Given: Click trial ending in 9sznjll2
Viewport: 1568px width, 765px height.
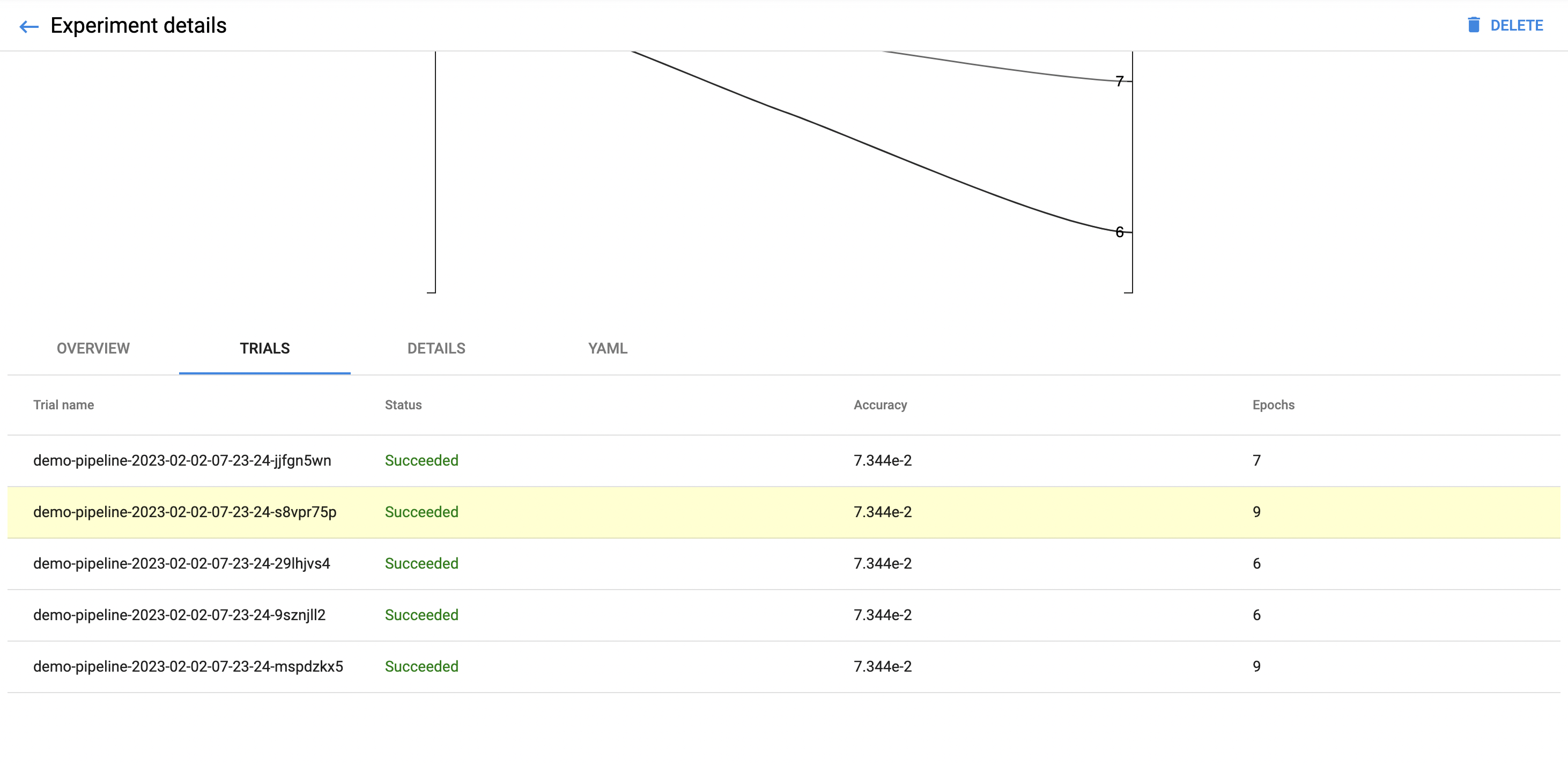Looking at the screenshot, I should click(x=179, y=615).
